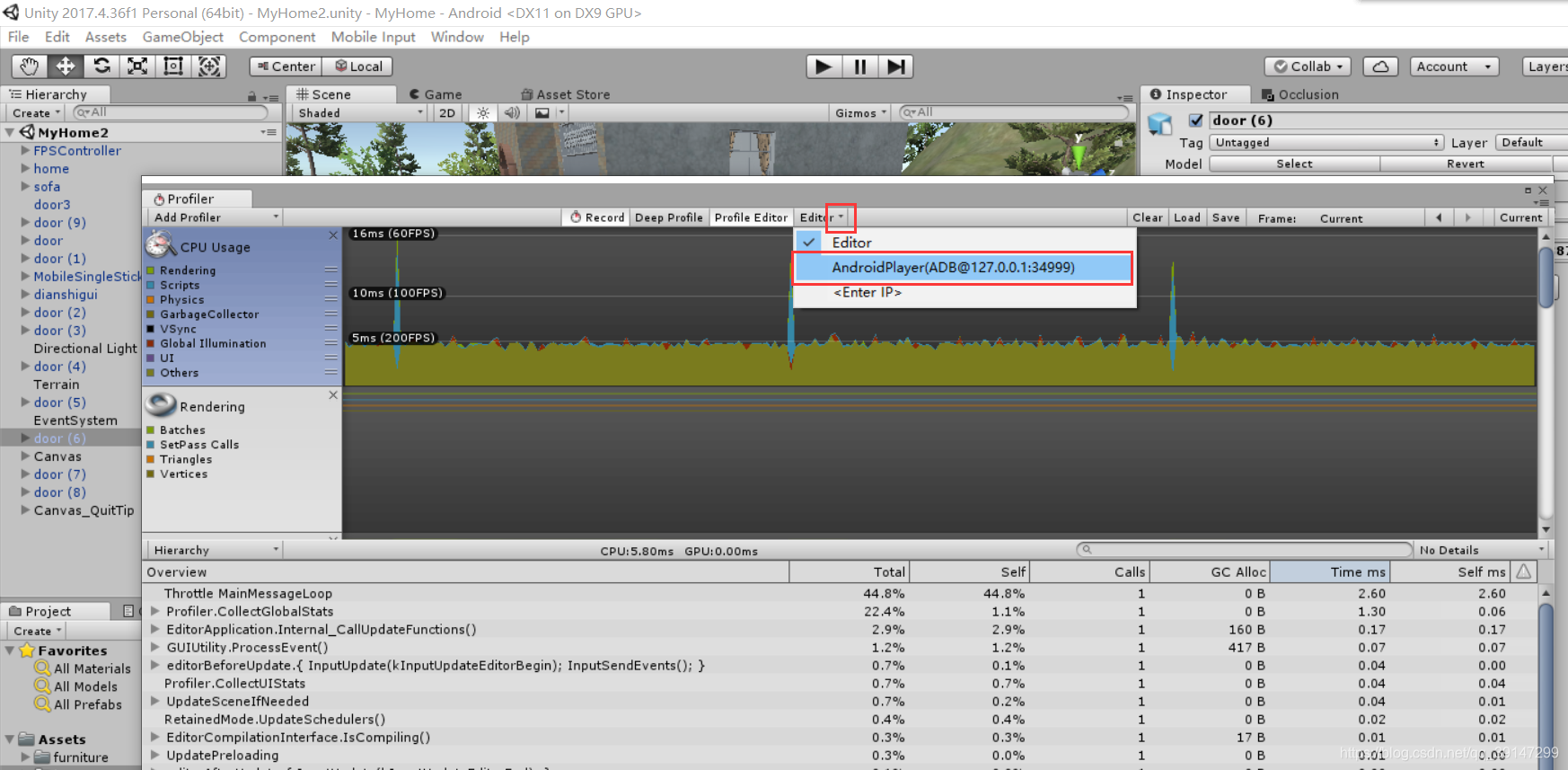
Task: Toggle Batches series in Rendering module
Action: [x=151, y=430]
